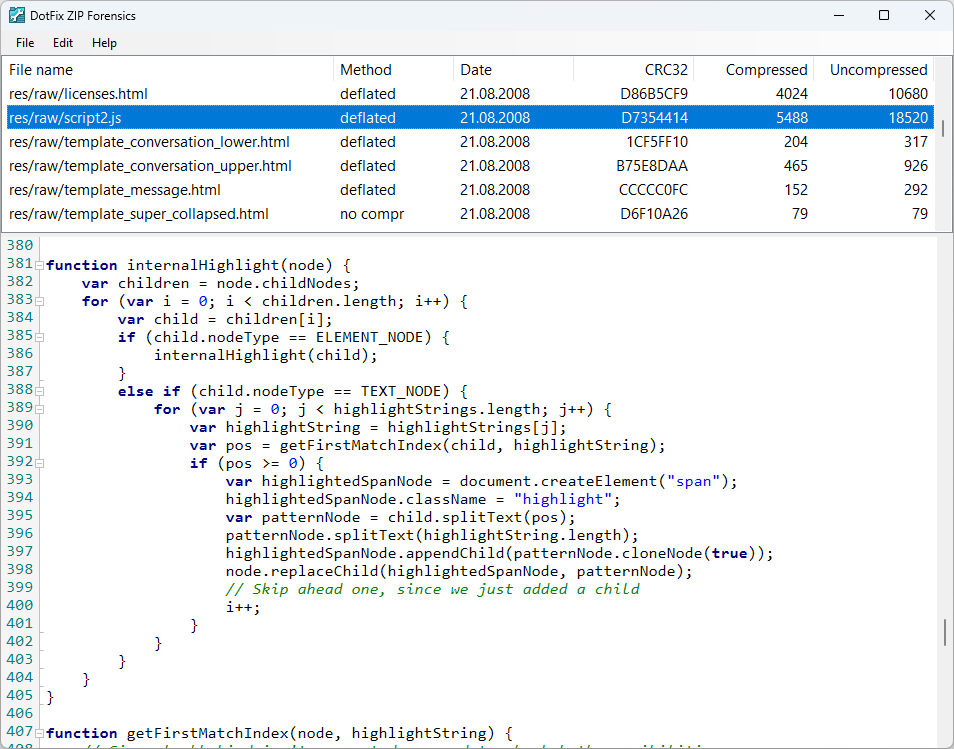Close the DotFix ZIP Forensics window
Screen dimensions: 954x749
click(x=930, y=15)
